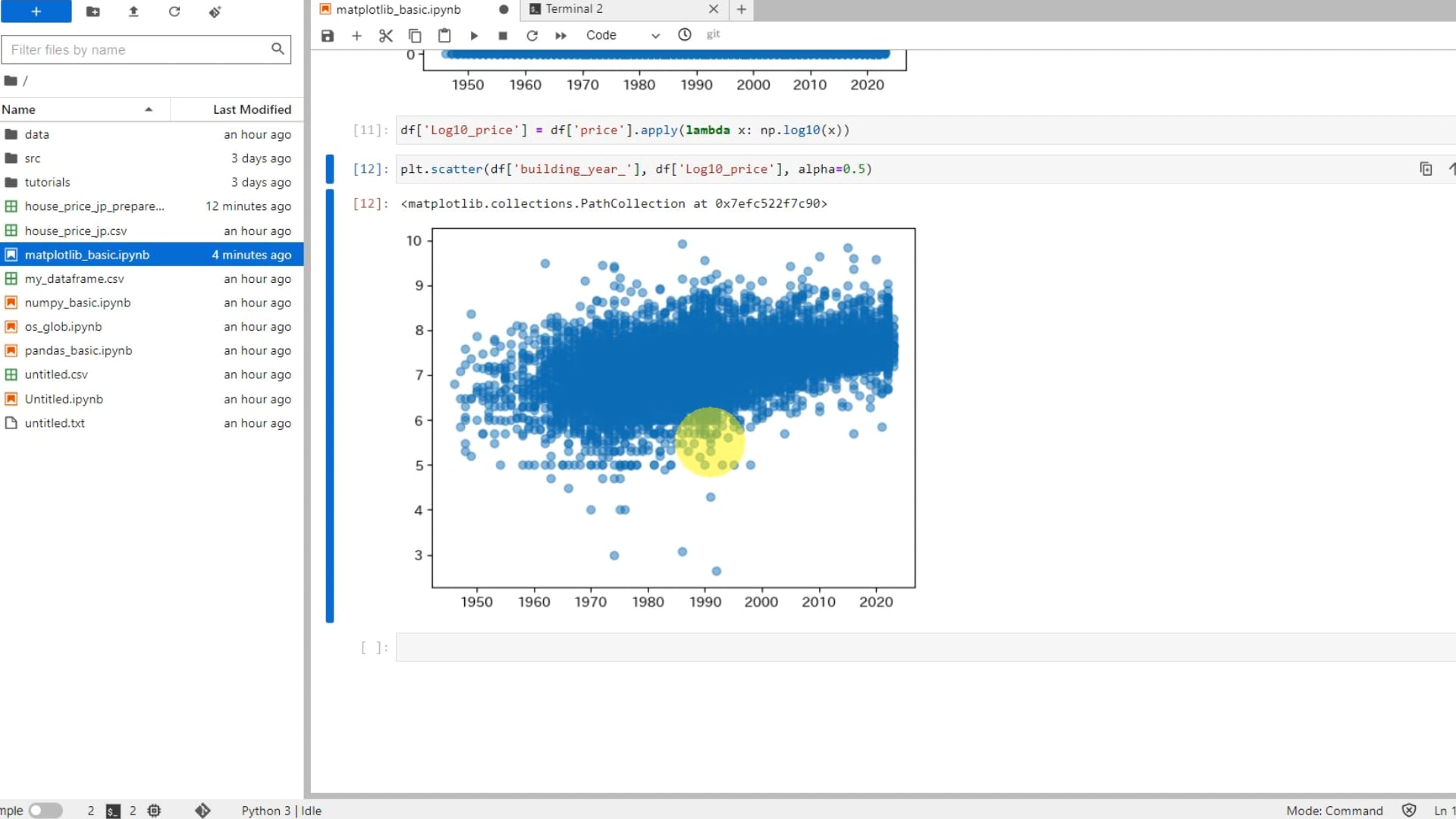This screenshot has width=1456, height=819.
Task: Click the blue new launcher plus button
Action: click(x=36, y=11)
